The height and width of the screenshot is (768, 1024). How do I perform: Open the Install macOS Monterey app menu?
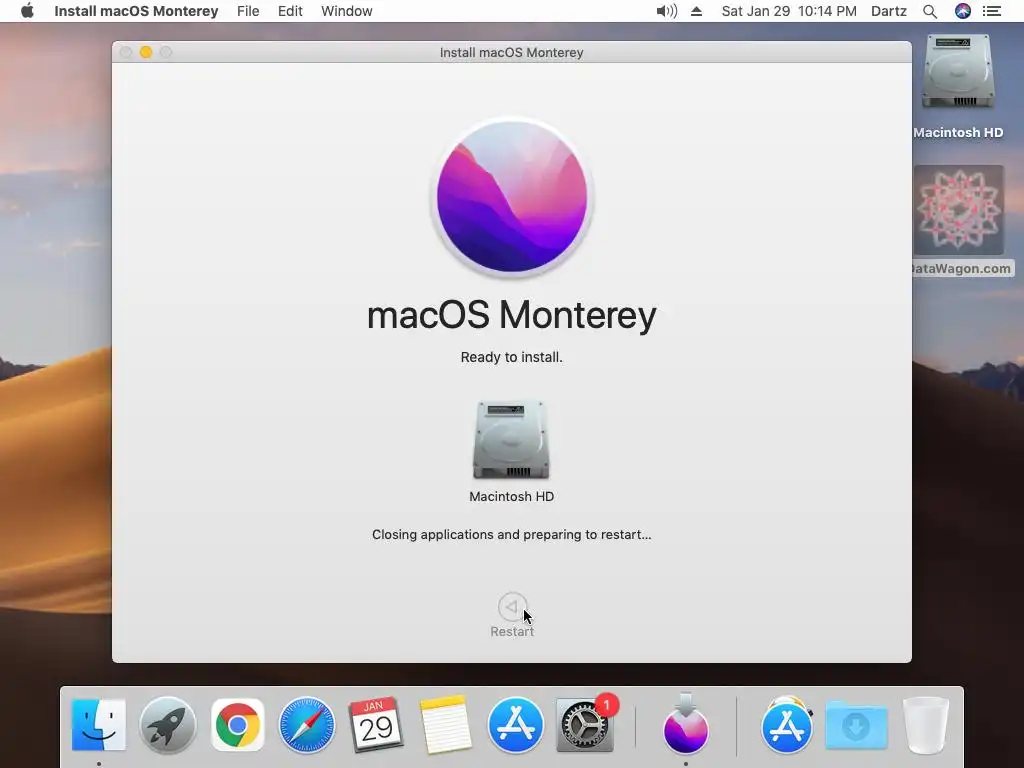pos(136,11)
